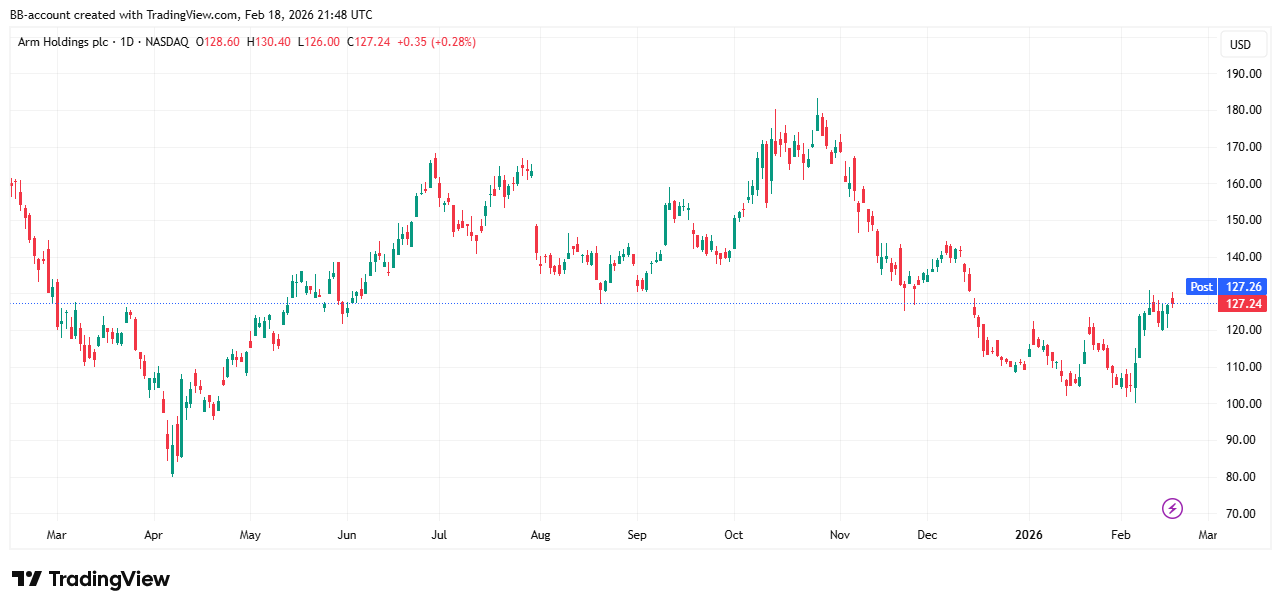The width and height of the screenshot is (1281, 609).
Task: Click the TradingView logo icon
Action: [27, 579]
